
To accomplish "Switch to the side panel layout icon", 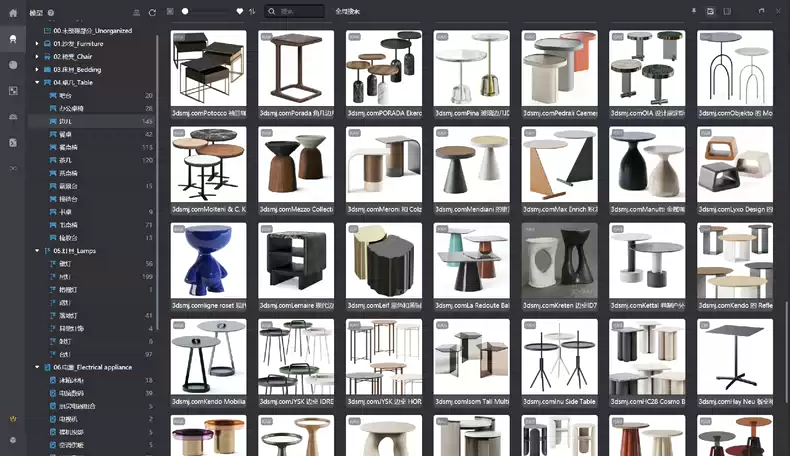I will 727,11.
